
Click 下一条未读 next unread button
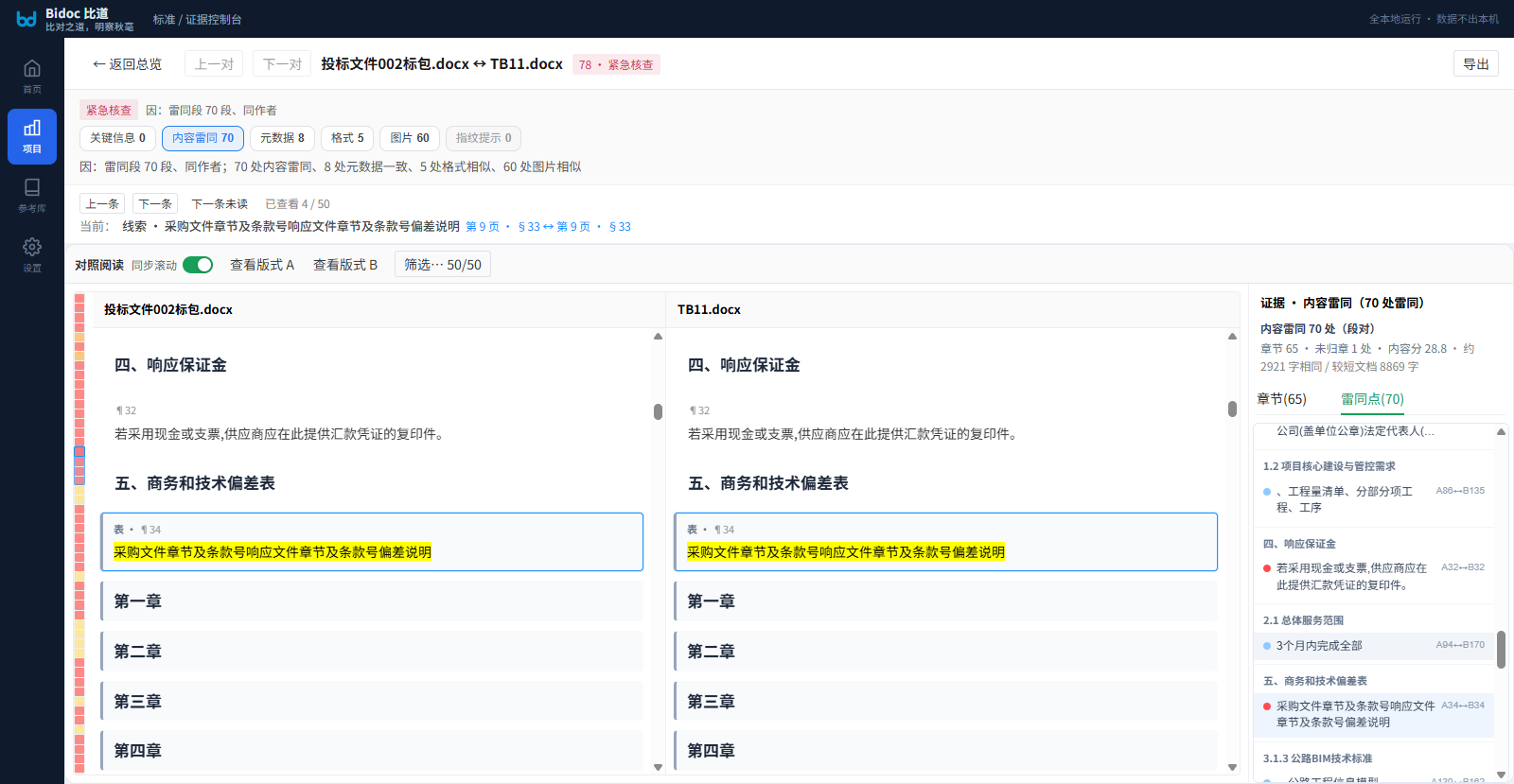point(220,203)
